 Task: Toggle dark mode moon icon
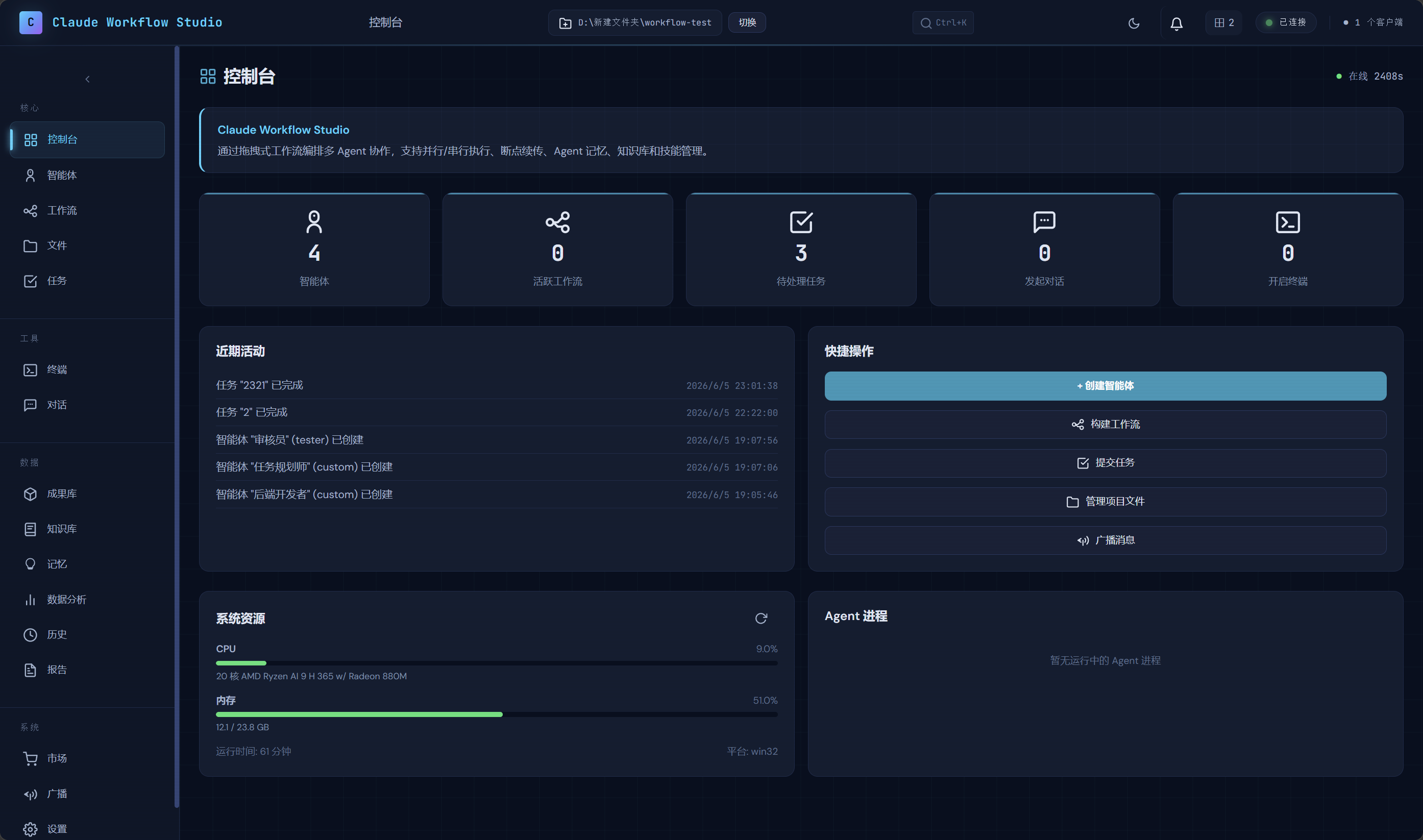point(1134,23)
